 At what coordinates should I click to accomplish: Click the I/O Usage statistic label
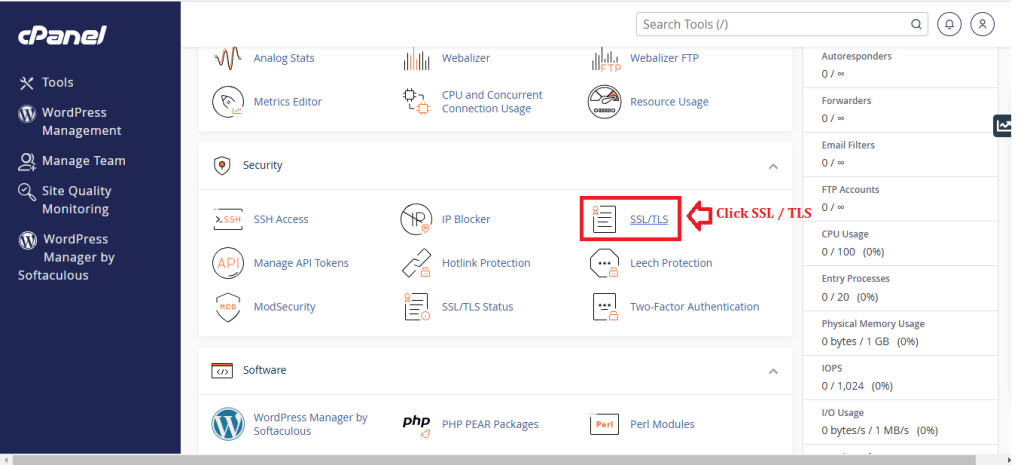(842, 413)
